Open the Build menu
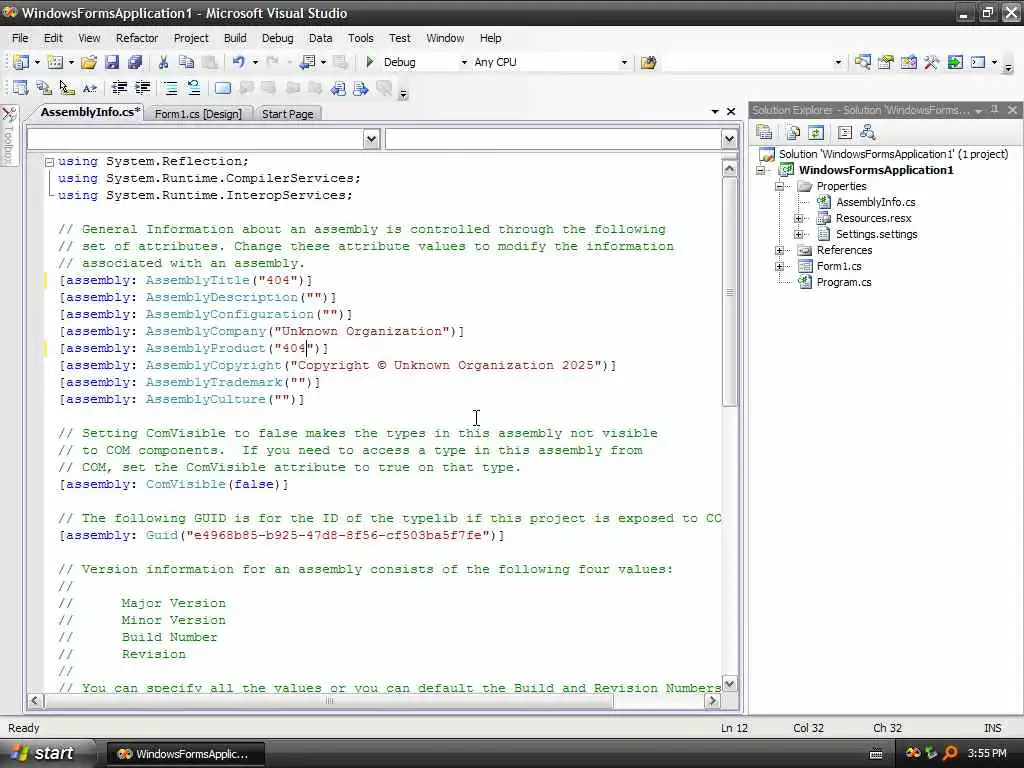 click(235, 38)
